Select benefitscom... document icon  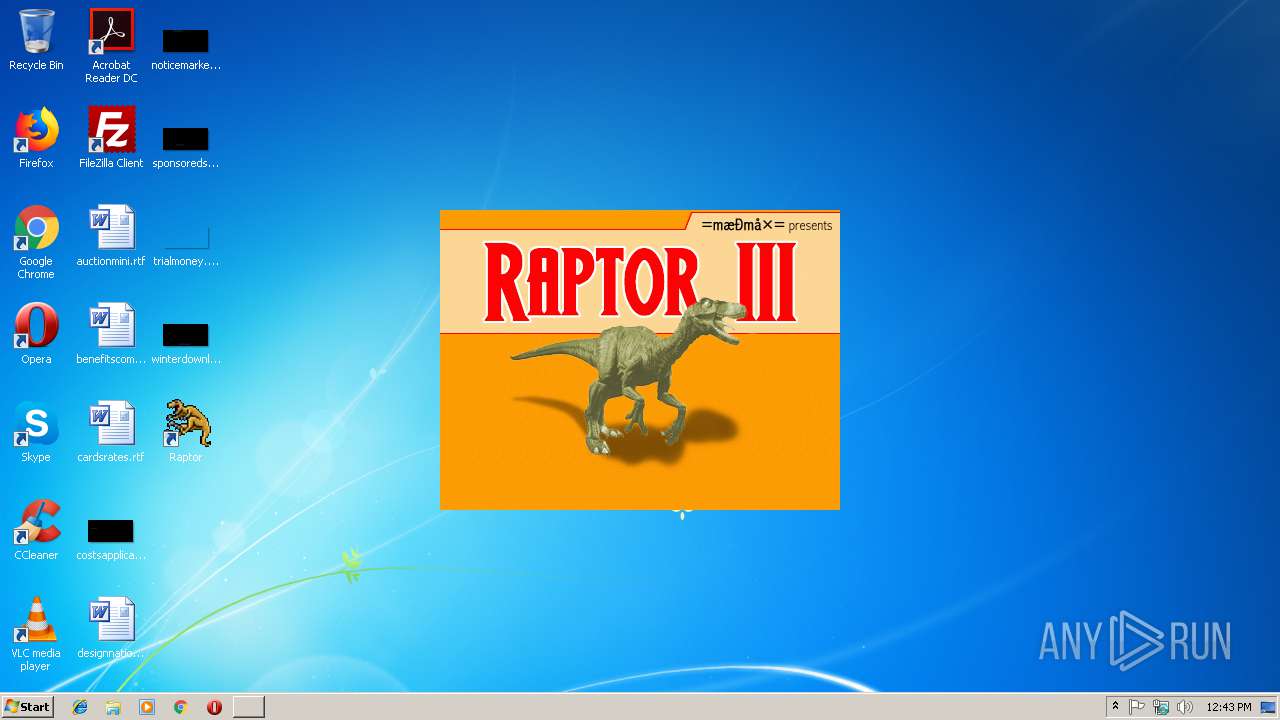[111, 334]
